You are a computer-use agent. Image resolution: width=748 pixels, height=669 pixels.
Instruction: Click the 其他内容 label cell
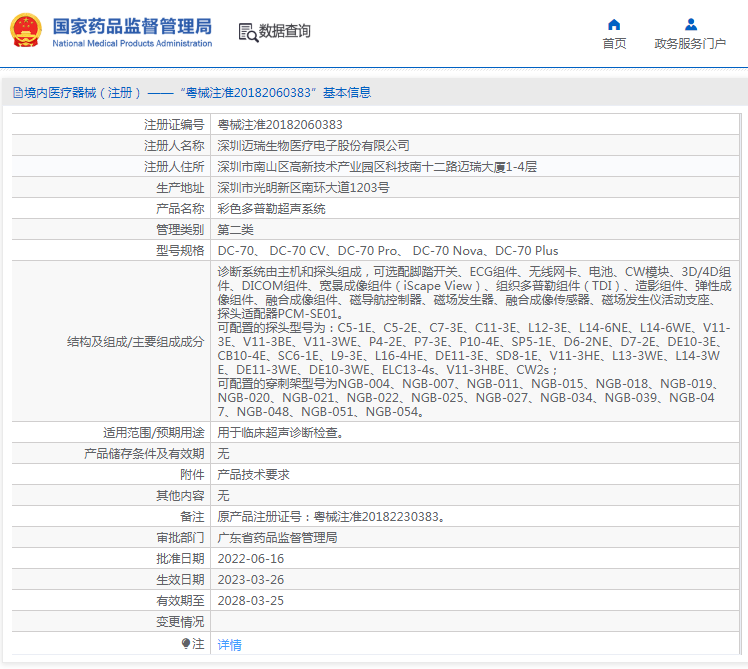tap(111, 496)
